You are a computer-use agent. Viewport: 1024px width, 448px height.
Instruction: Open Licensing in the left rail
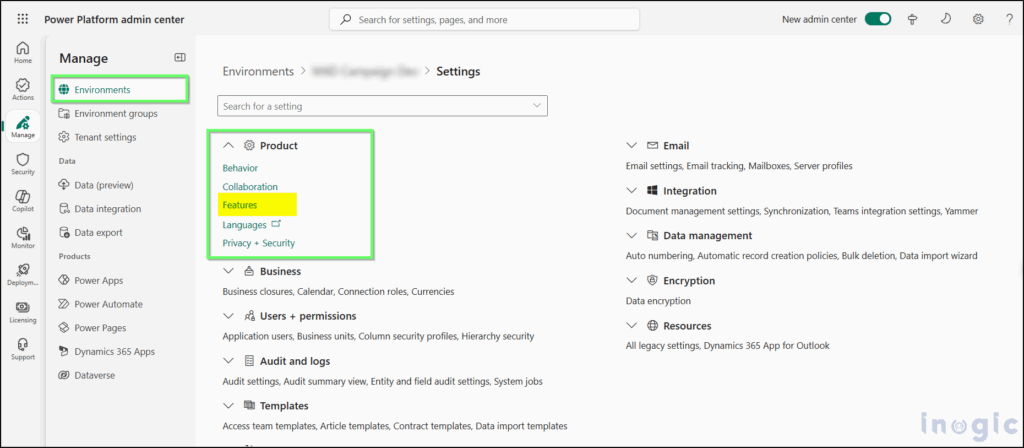point(23,313)
